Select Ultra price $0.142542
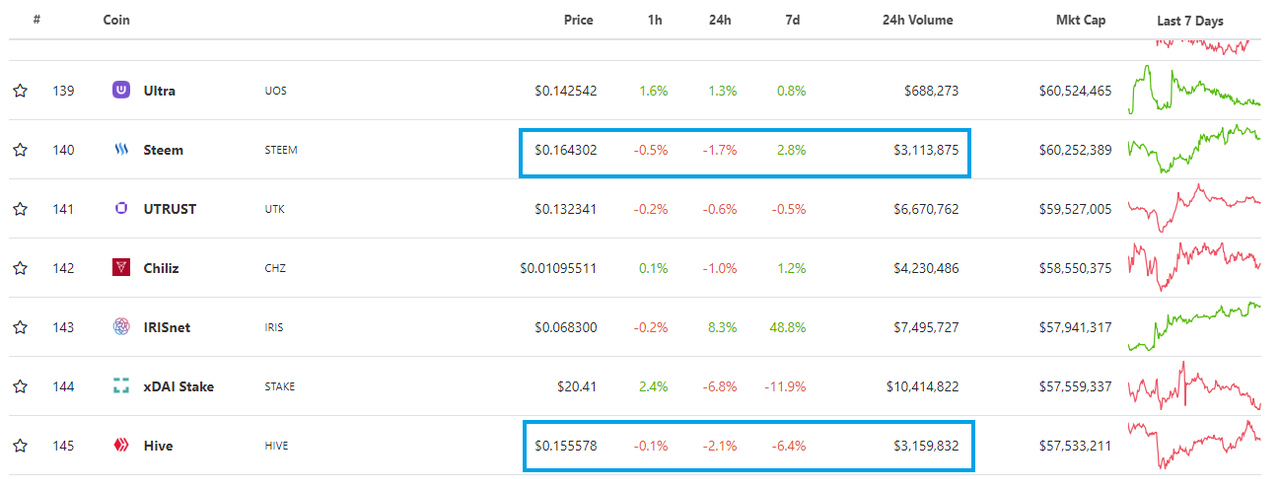1280x479 pixels. click(566, 91)
